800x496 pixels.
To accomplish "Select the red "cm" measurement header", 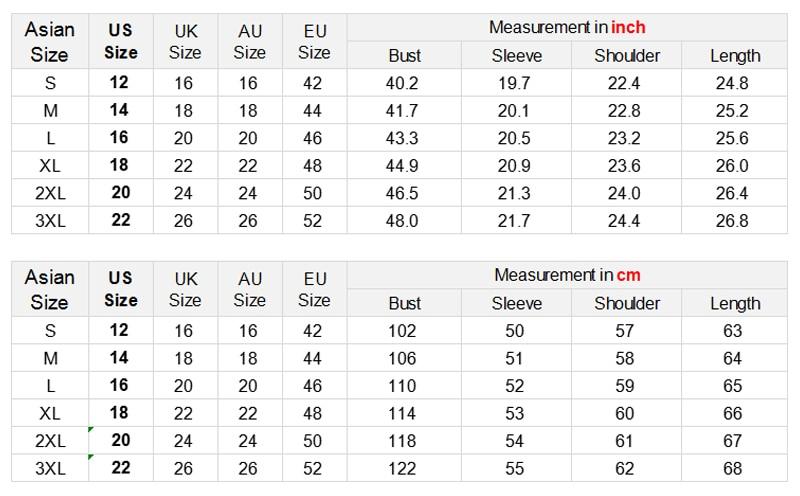I will (x=628, y=275).
